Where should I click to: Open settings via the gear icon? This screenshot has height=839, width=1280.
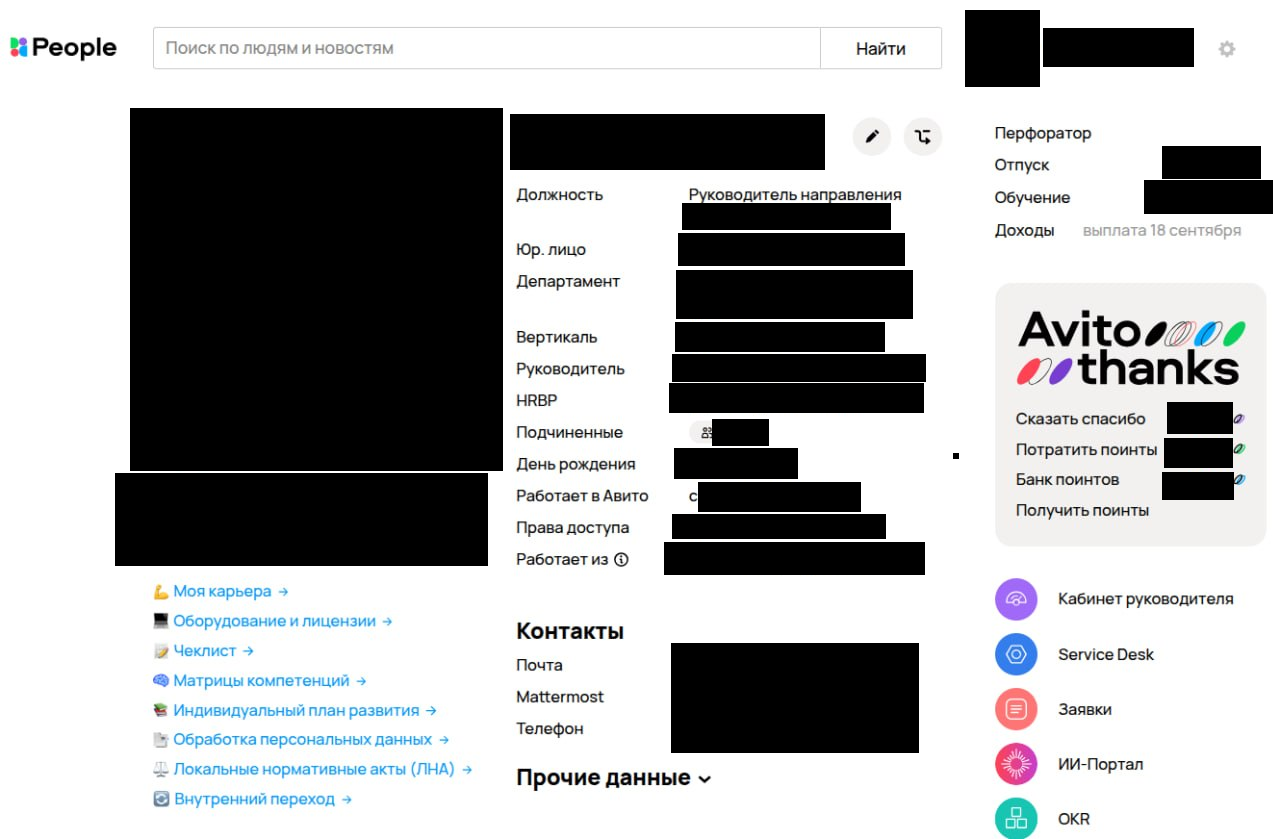click(x=1227, y=48)
